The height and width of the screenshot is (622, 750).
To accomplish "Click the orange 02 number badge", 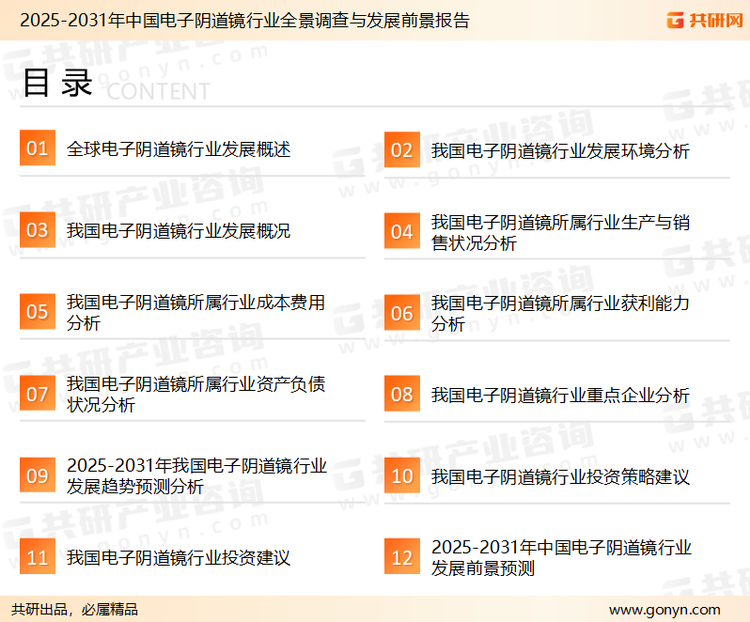I will point(402,150).
